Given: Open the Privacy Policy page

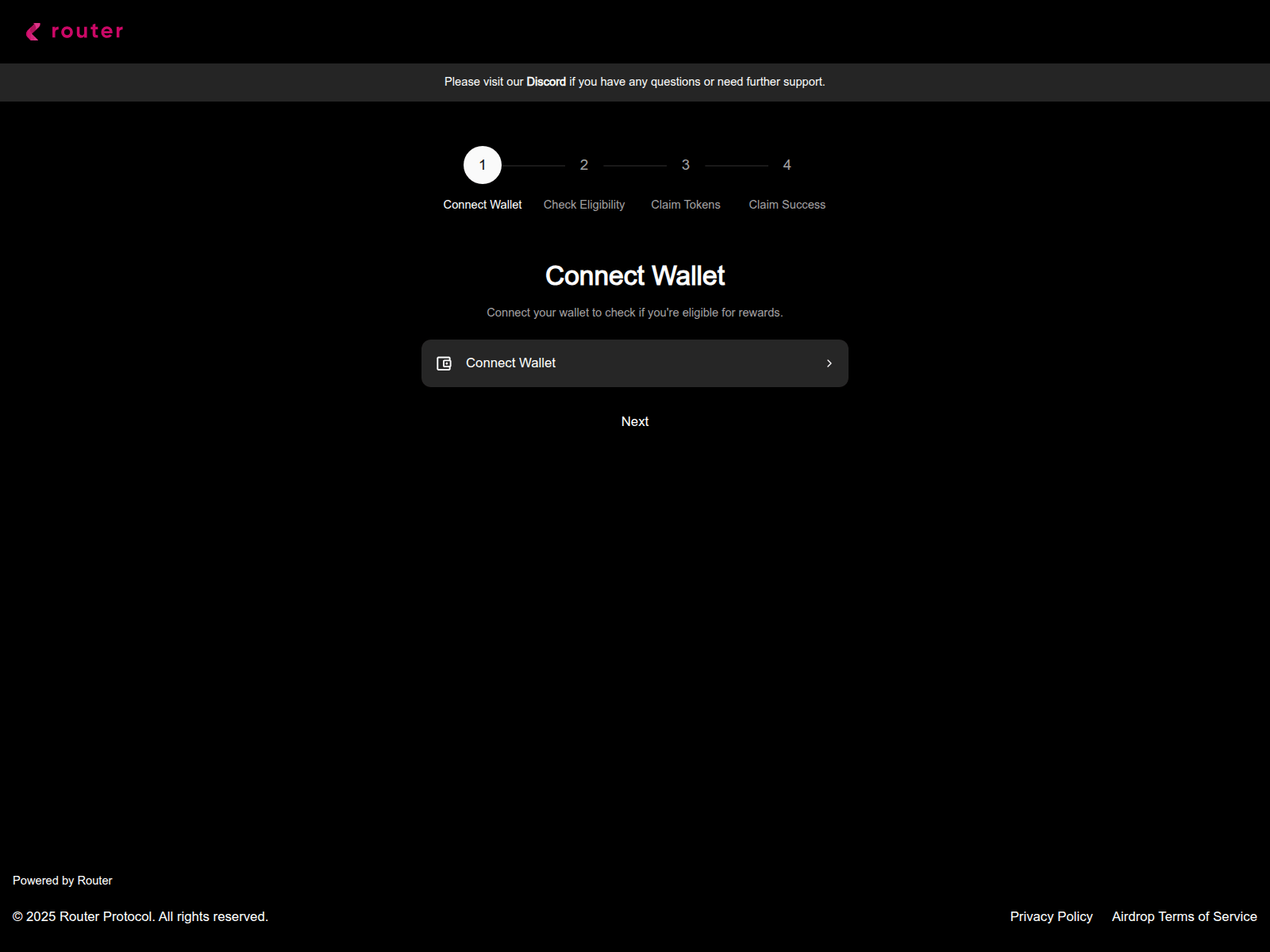Looking at the screenshot, I should 1051,916.
